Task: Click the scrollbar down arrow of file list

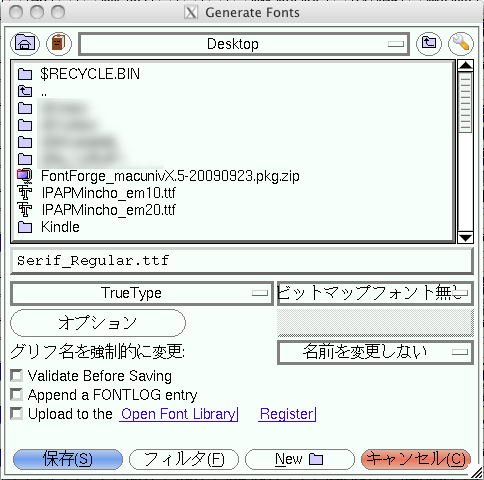Action: (x=465, y=238)
